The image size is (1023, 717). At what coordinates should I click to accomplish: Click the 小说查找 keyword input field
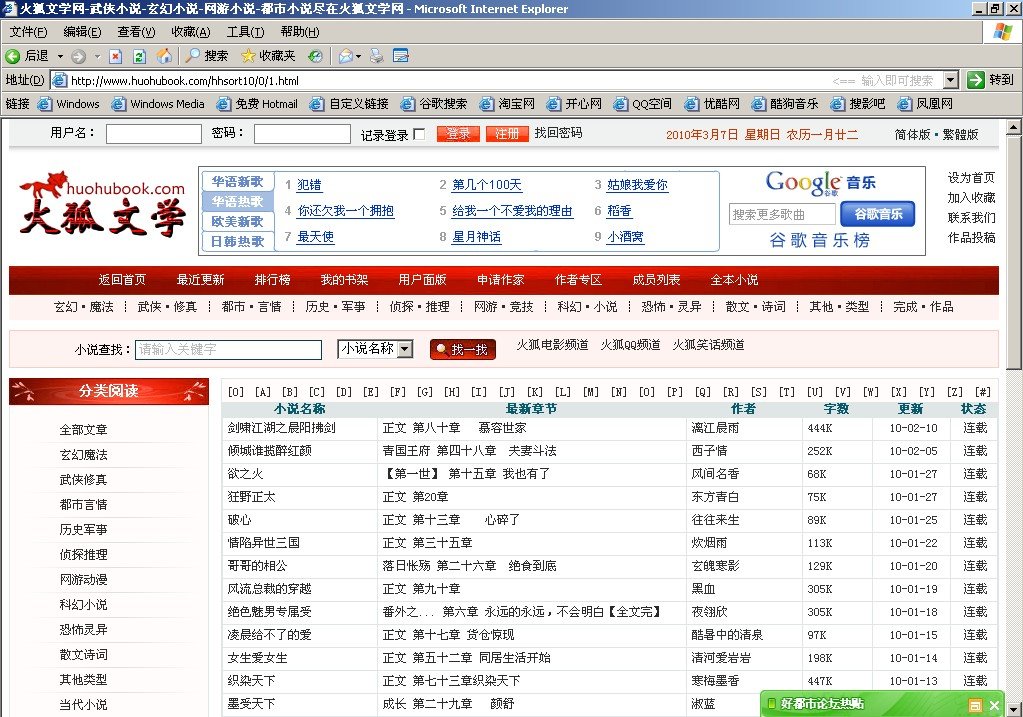tap(228, 350)
